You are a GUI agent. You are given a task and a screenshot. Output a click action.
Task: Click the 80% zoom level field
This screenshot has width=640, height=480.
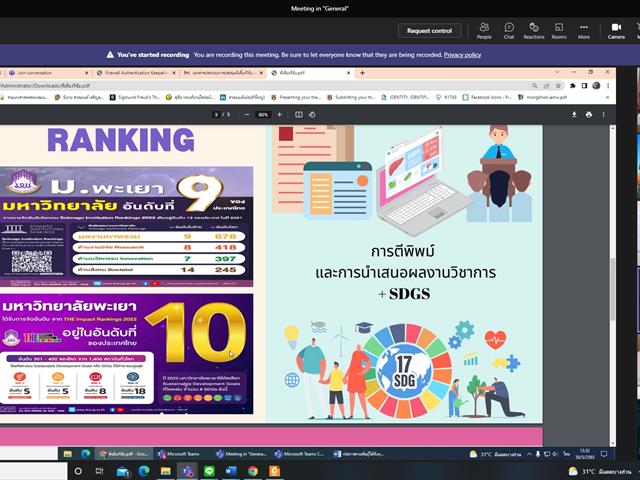tap(263, 115)
